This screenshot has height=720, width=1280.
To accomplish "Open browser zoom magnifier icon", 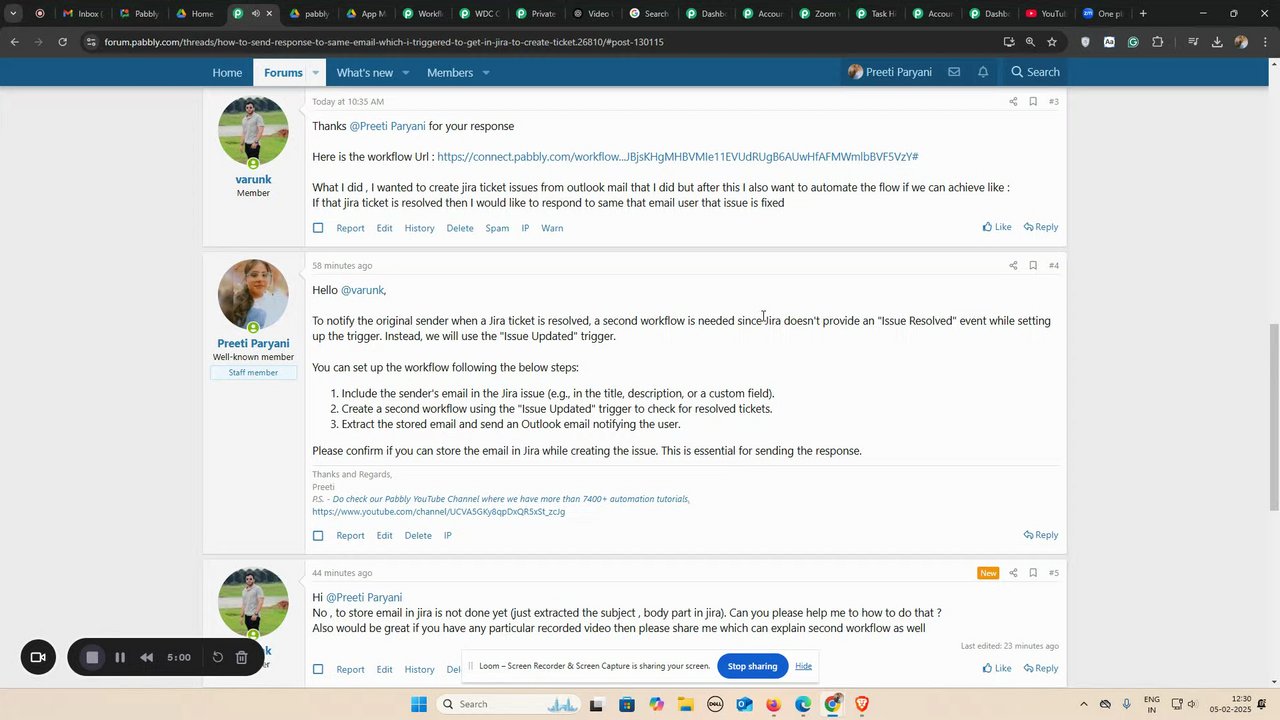I will pyautogui.click(x=1030, y=42).
